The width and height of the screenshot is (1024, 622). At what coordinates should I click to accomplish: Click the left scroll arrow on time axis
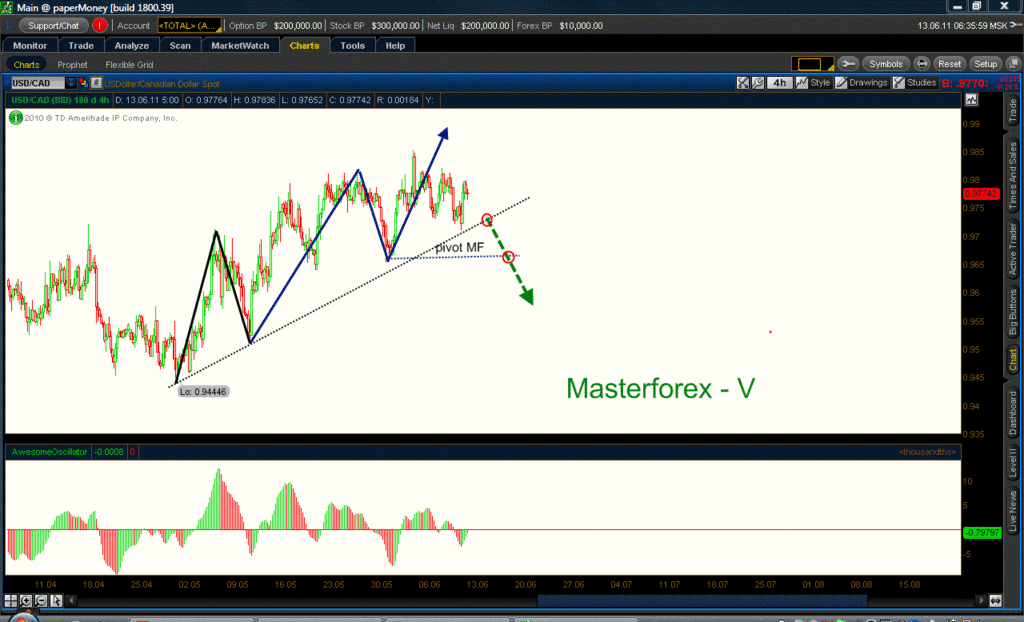click(x=72, y=600)
